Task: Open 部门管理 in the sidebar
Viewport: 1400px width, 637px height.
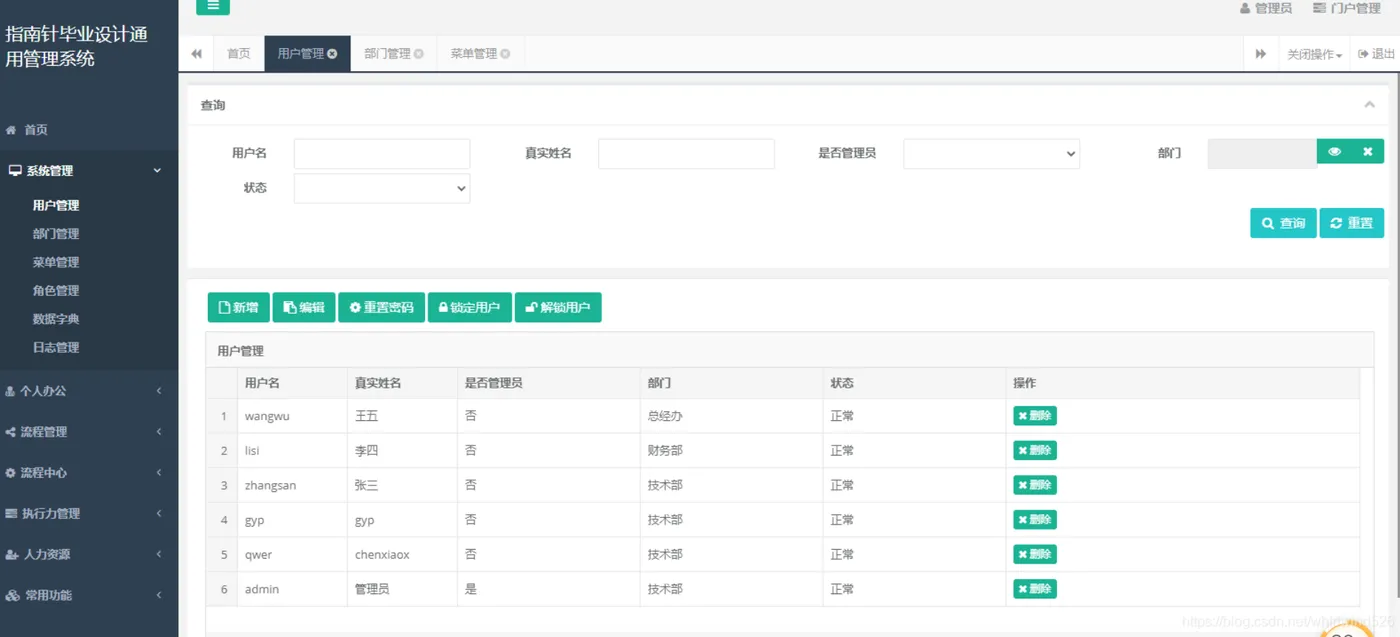Action: pos(56,234)
